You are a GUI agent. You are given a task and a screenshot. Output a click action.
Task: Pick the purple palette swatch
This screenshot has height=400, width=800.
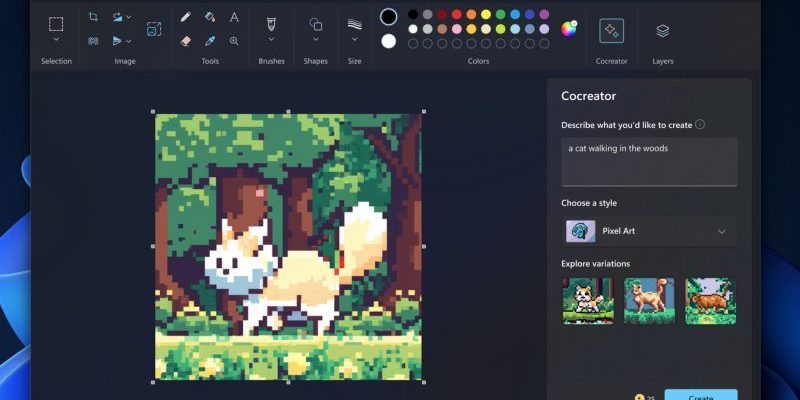point(544,14)
